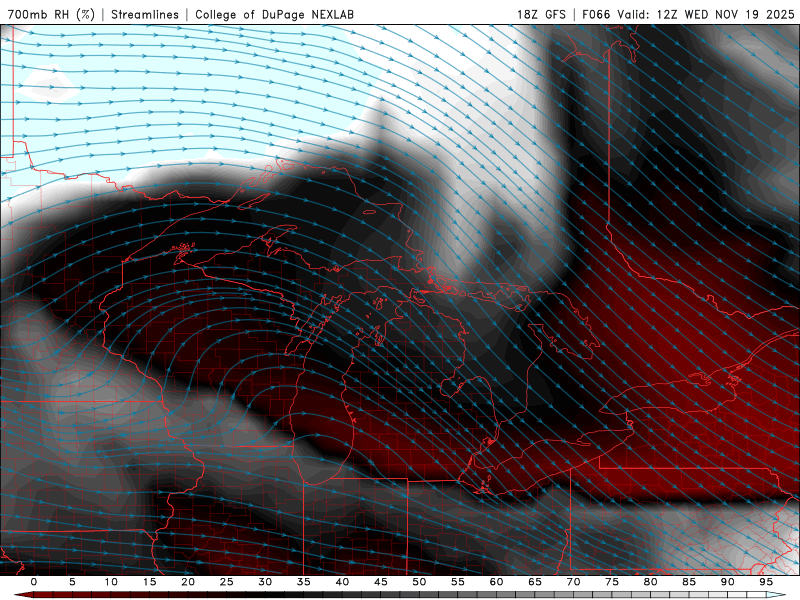Click the '25' tick label on the colorbar
This screenshot has height=600, width=800.
tap(227, 582)
